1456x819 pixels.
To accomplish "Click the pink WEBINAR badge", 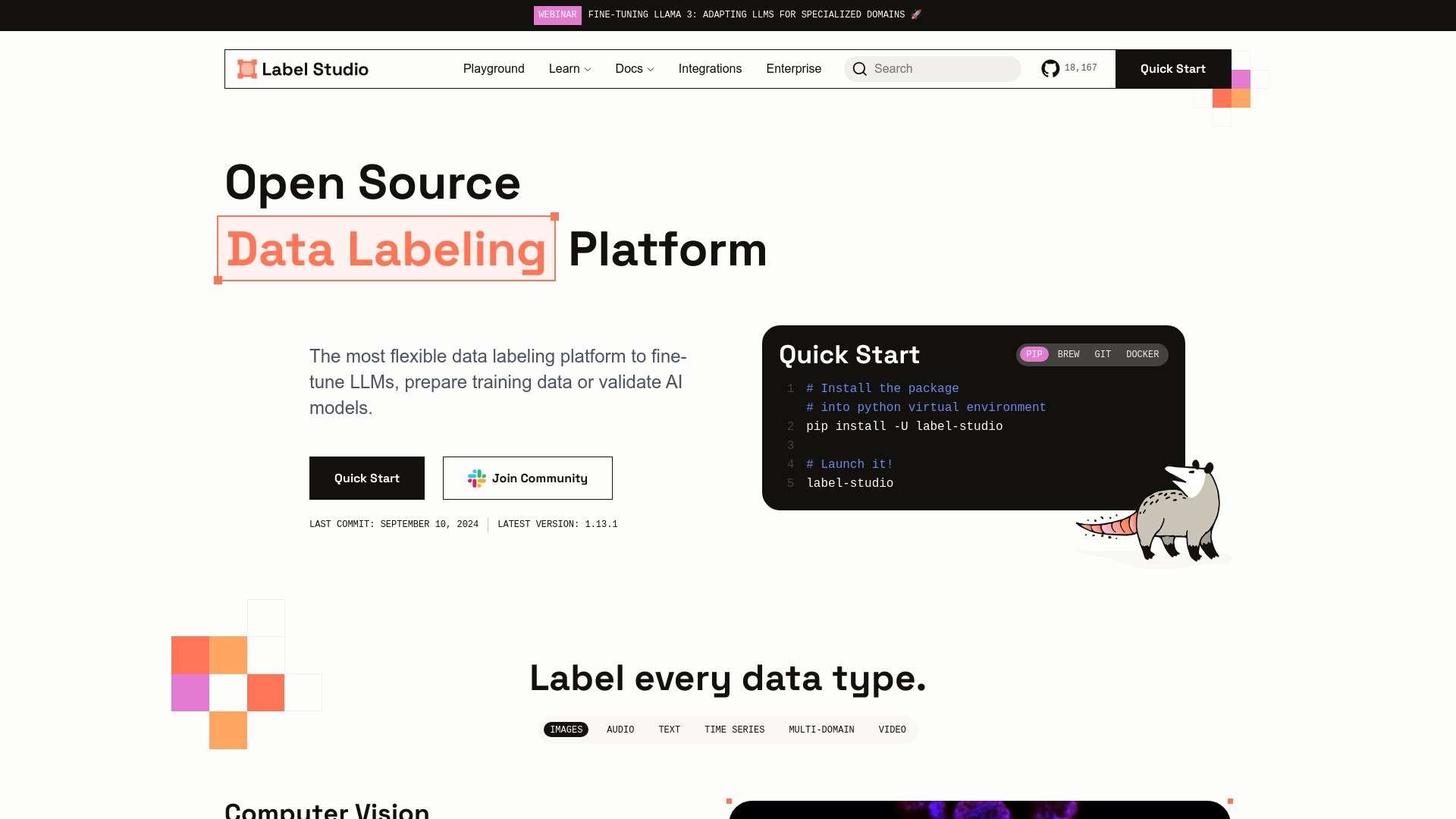I will tap(557, 15).
